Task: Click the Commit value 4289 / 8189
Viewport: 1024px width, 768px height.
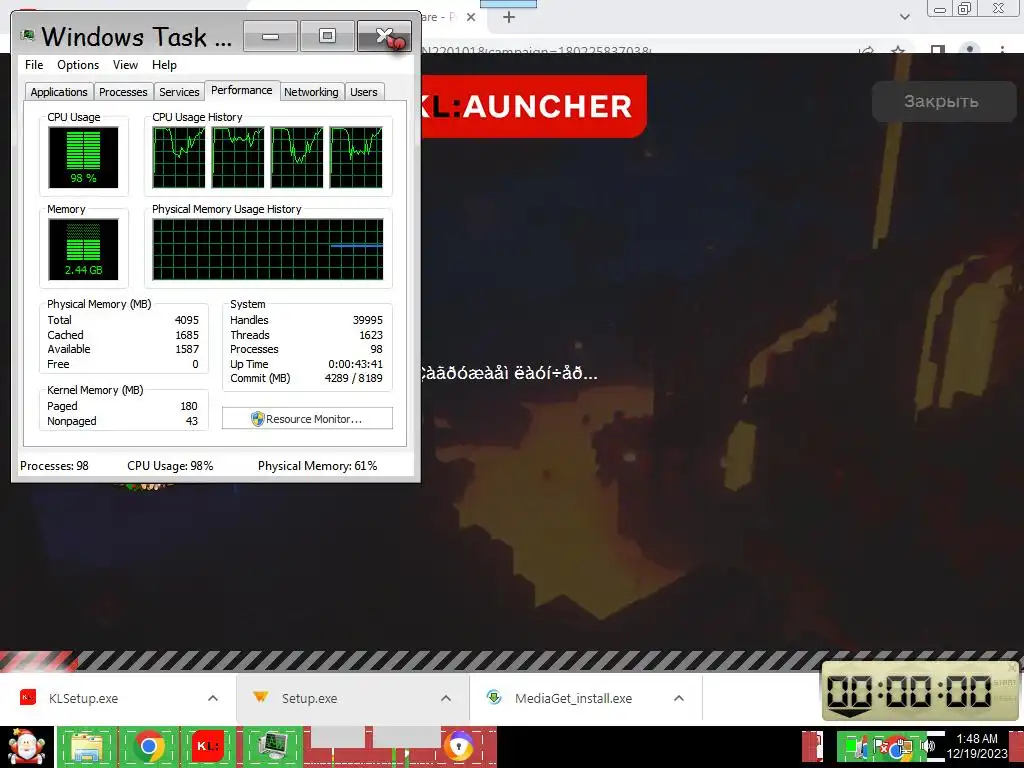Action: (x=353, y=378)
